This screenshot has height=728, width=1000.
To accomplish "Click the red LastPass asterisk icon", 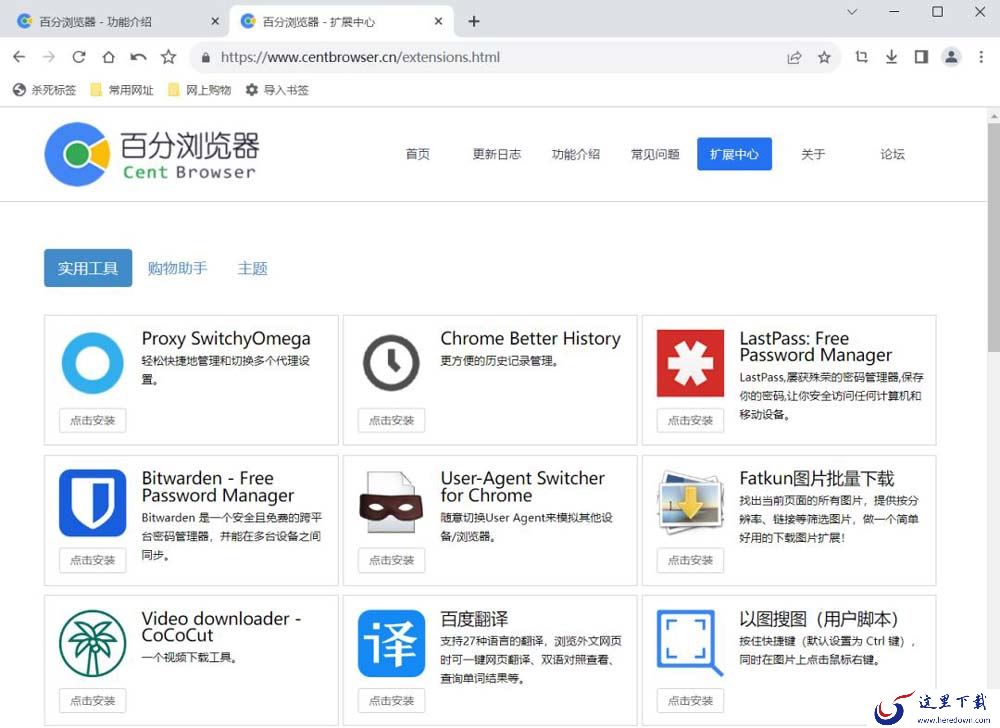I will pyautogui.click(x=690, y=363).
